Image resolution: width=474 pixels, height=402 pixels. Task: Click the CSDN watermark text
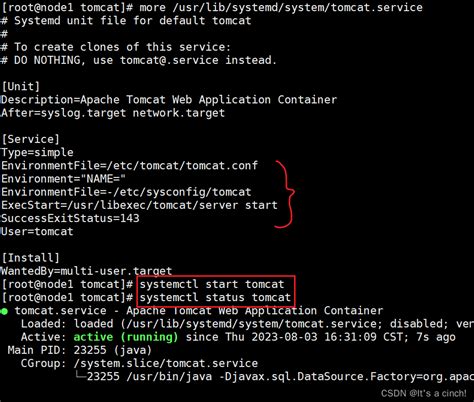424,393
